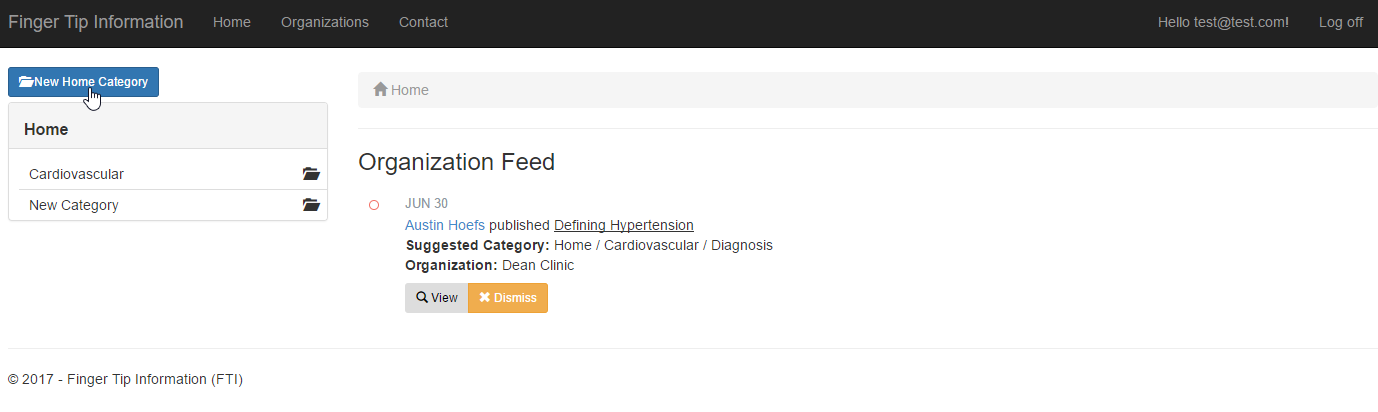
Task: Open the Defining Hypertension article link
Action: click(624, 225)
